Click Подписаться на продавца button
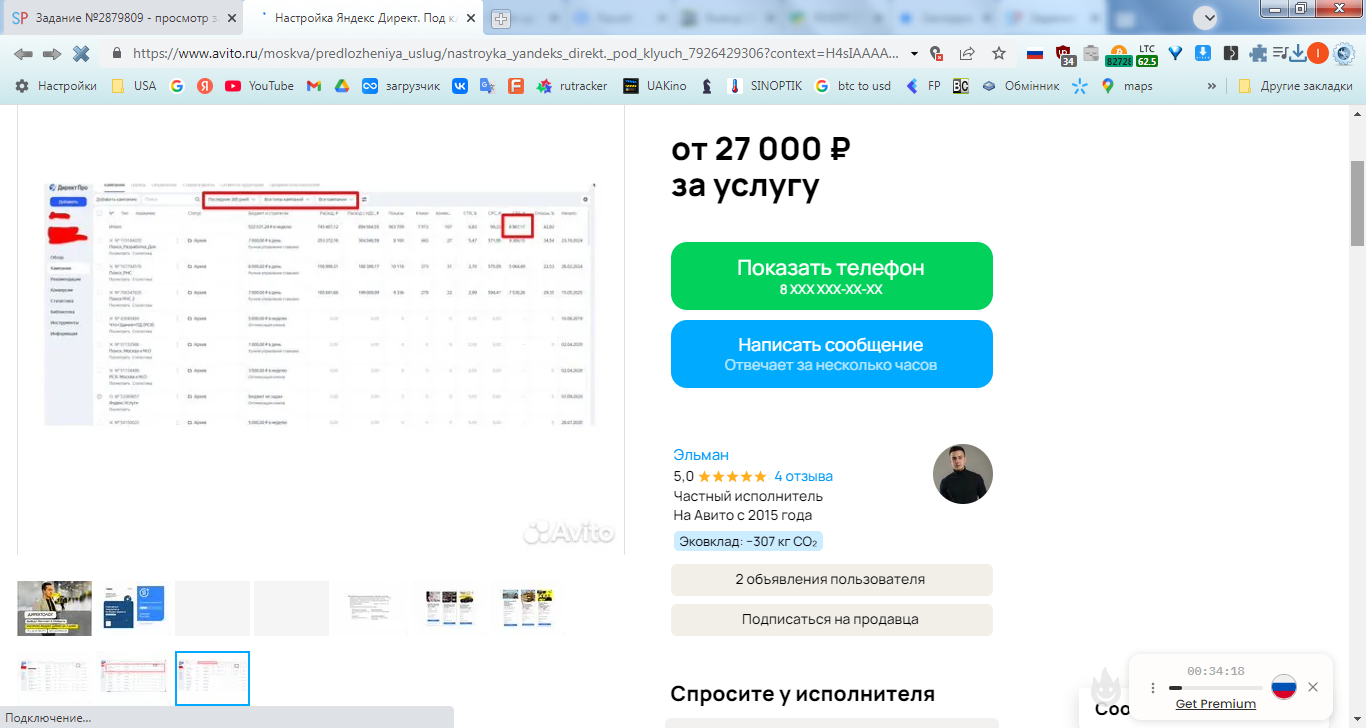Viewport: 1366px width, 728px height. (x=832, y=620)
